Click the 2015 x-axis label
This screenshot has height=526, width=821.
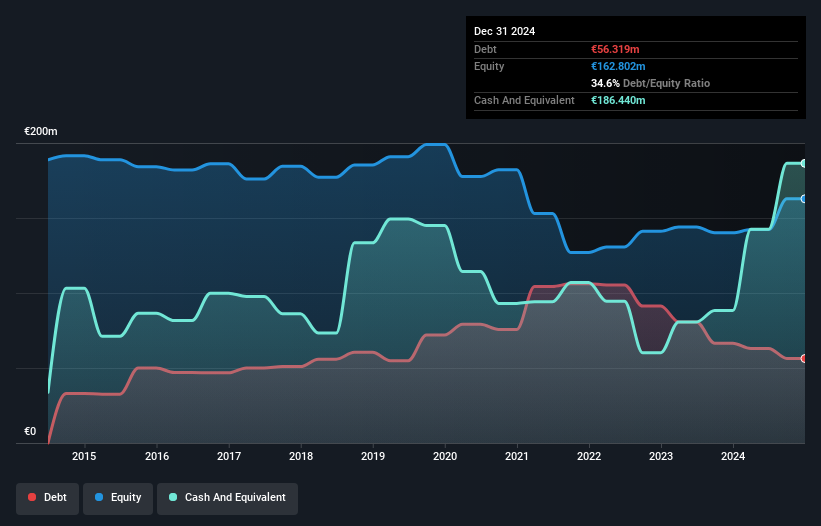(85, 457)
